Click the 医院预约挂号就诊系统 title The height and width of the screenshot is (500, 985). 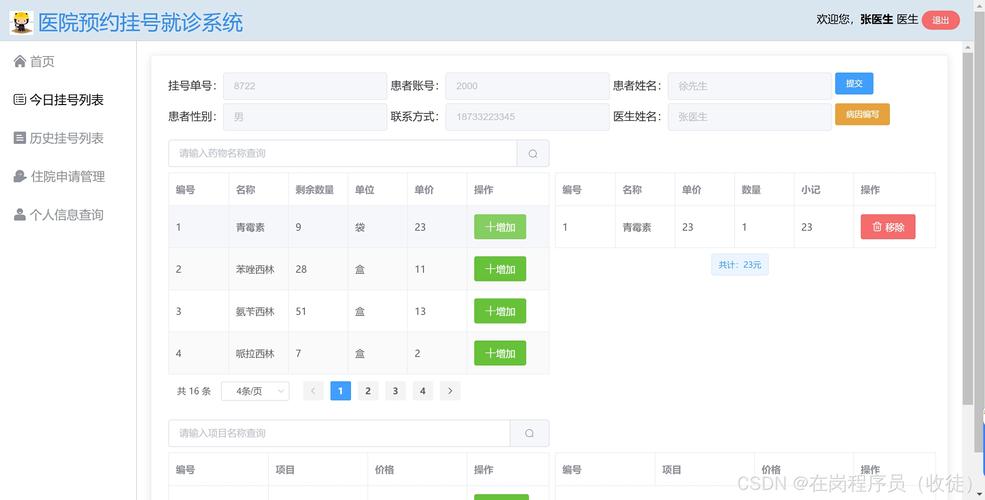(x=140, y=23)
